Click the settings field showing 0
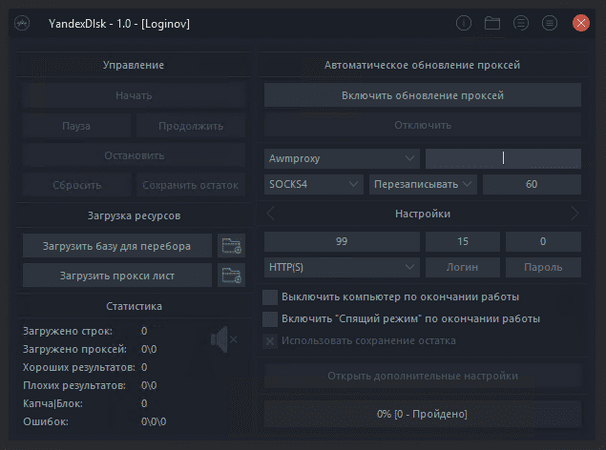This screenshot has width=606, height=450. click(x=543, y=241)
